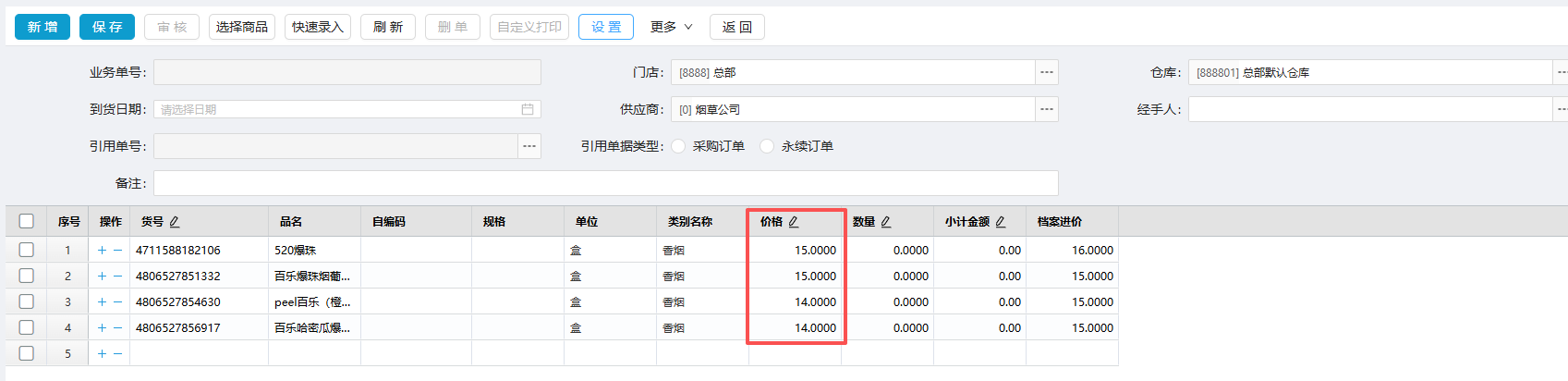Click the 快速录入 toolbar button
This screenshot has height=381, width=1568.
click(317, 27)
